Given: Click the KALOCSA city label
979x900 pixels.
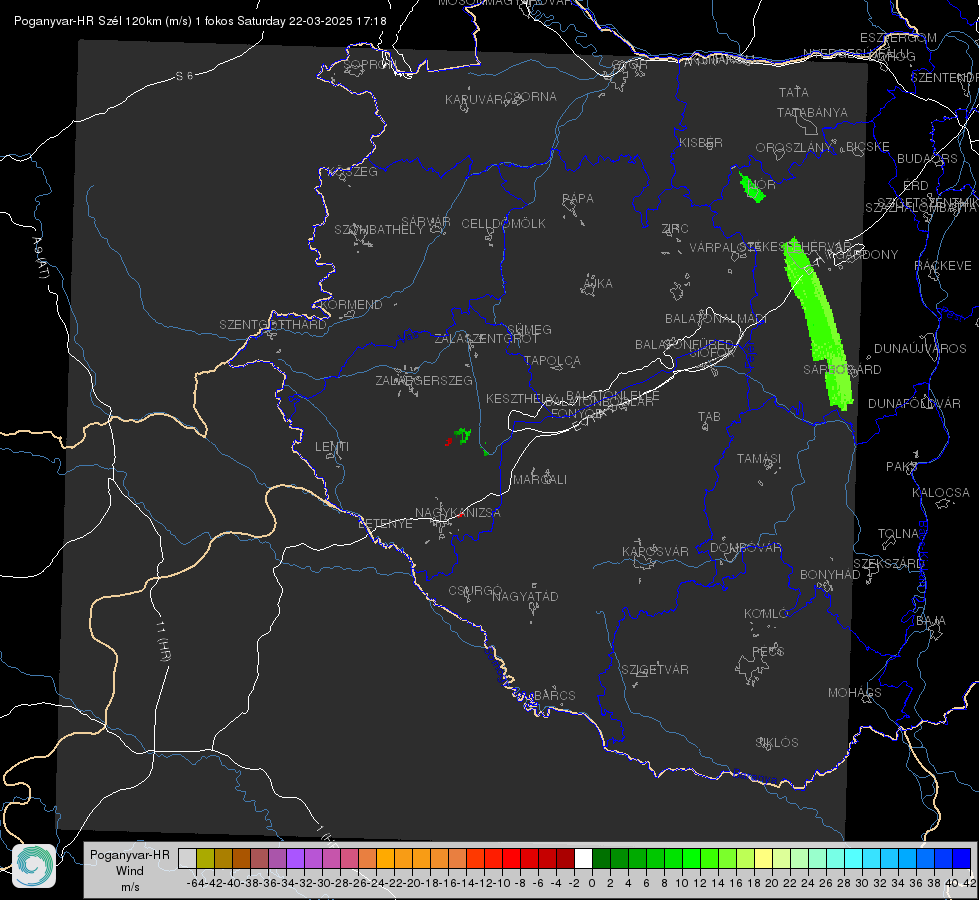Looking at the screenshot, I should click(x=940, y=493).
